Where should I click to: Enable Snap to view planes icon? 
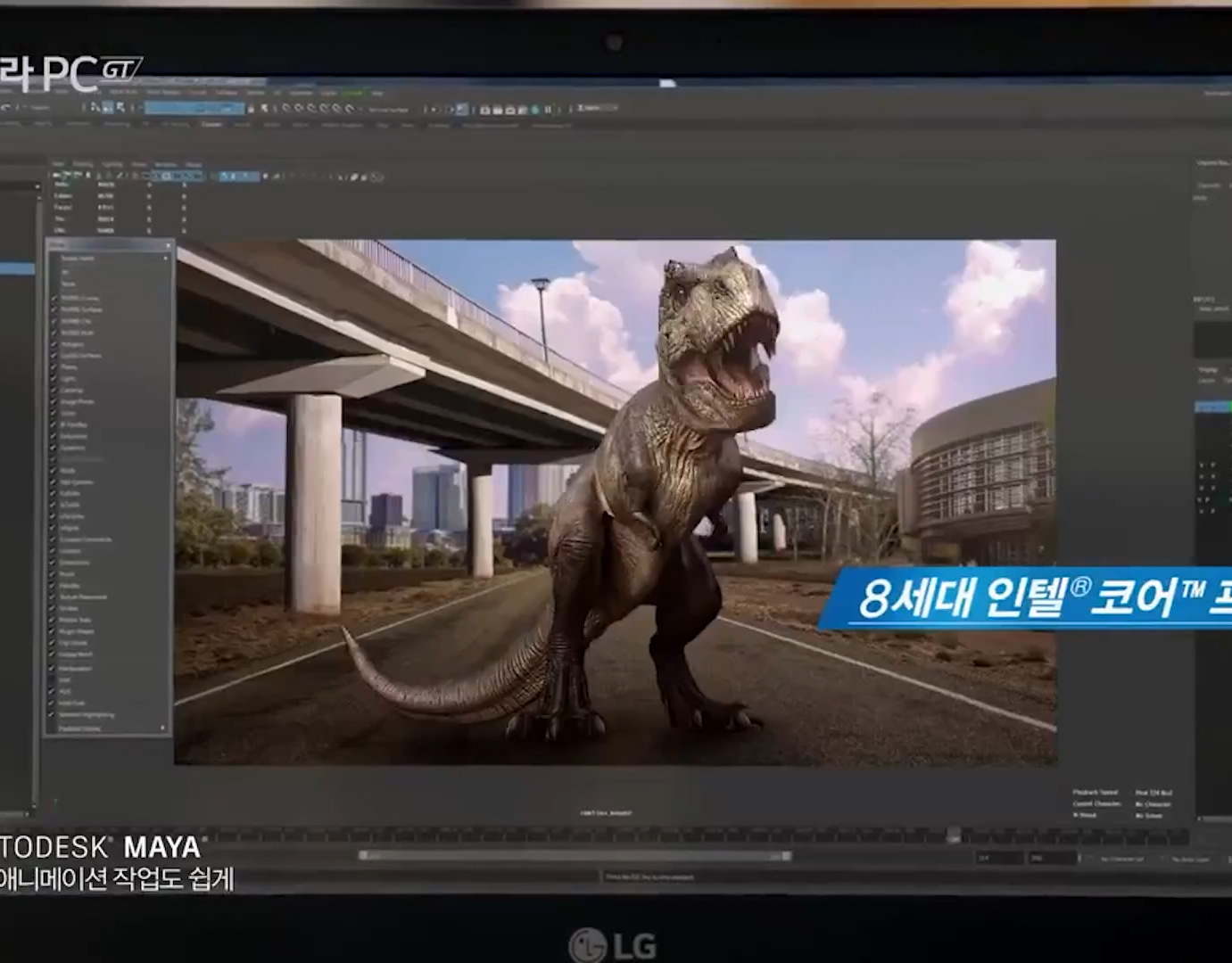336,109
